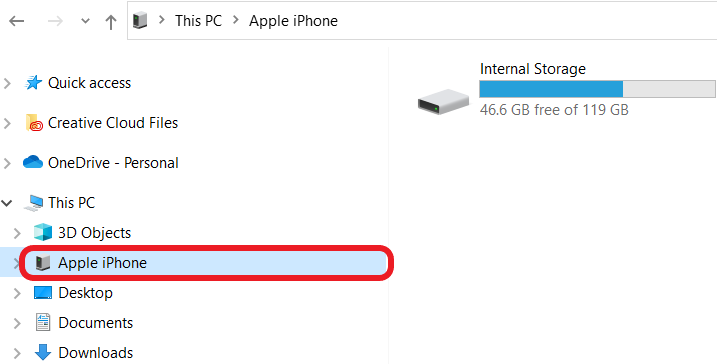Open Creative Cloud Files folder icon
Screen dimensions: 717x364
point(34,123)
